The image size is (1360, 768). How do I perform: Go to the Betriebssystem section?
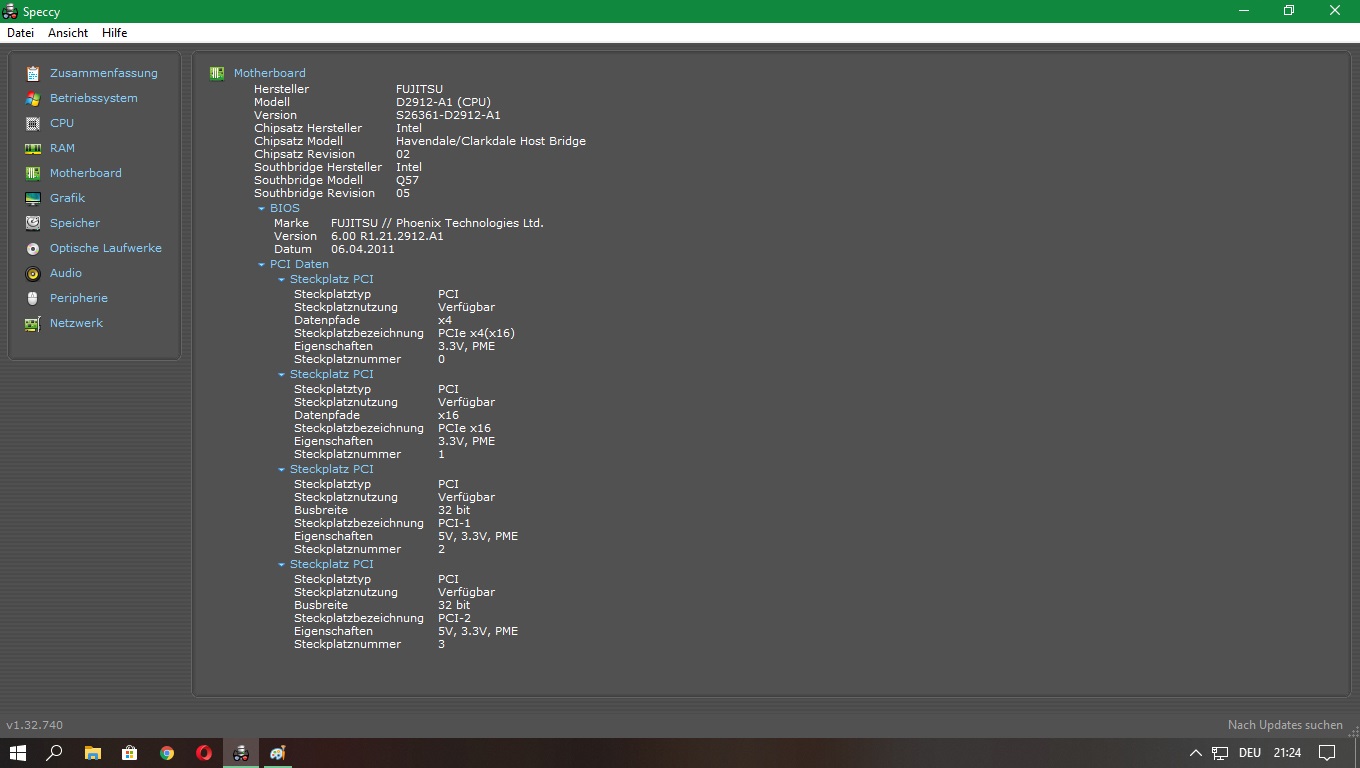(x=94, y=98)
